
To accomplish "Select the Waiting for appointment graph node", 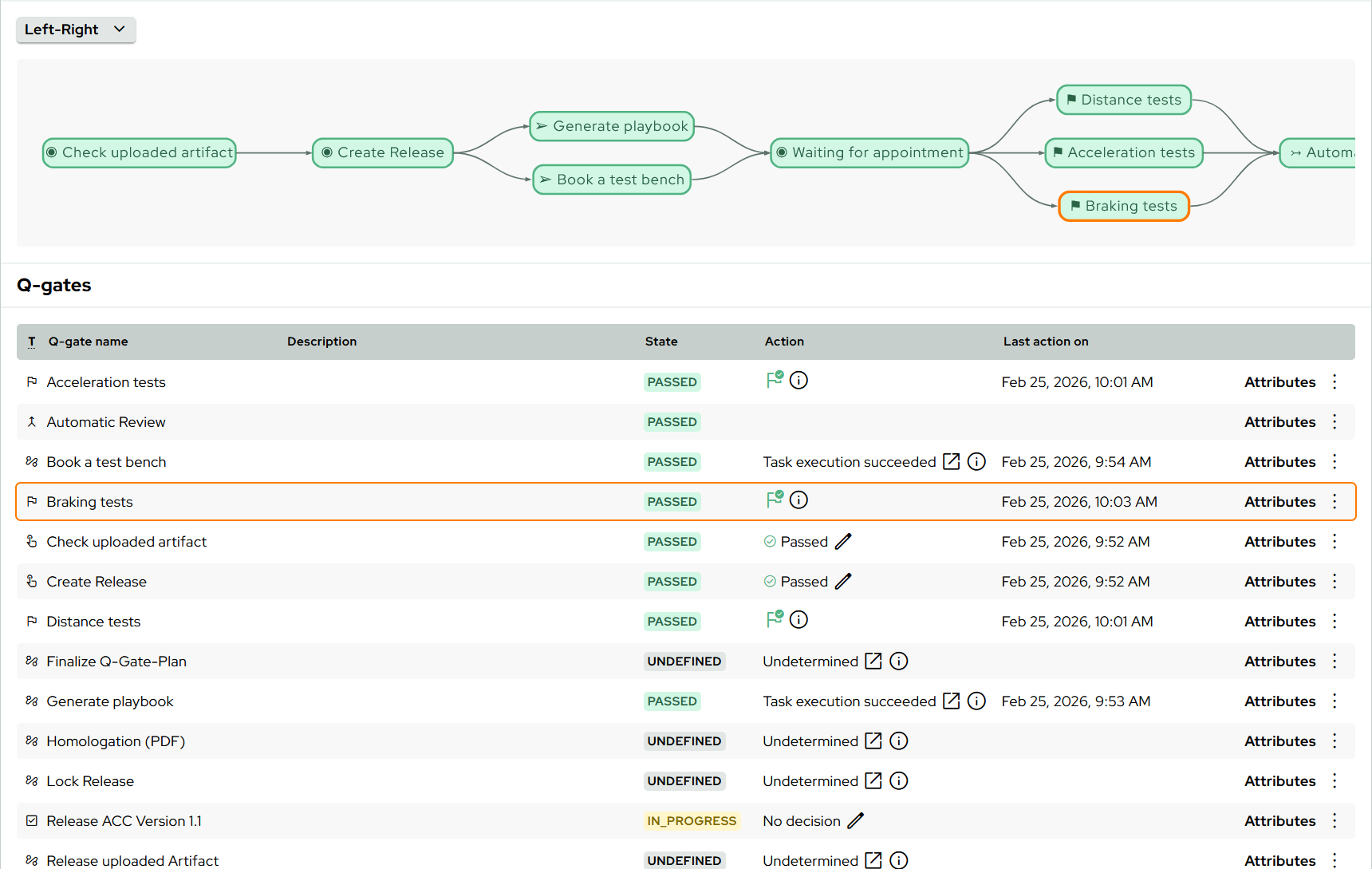I will click(869, 152).
